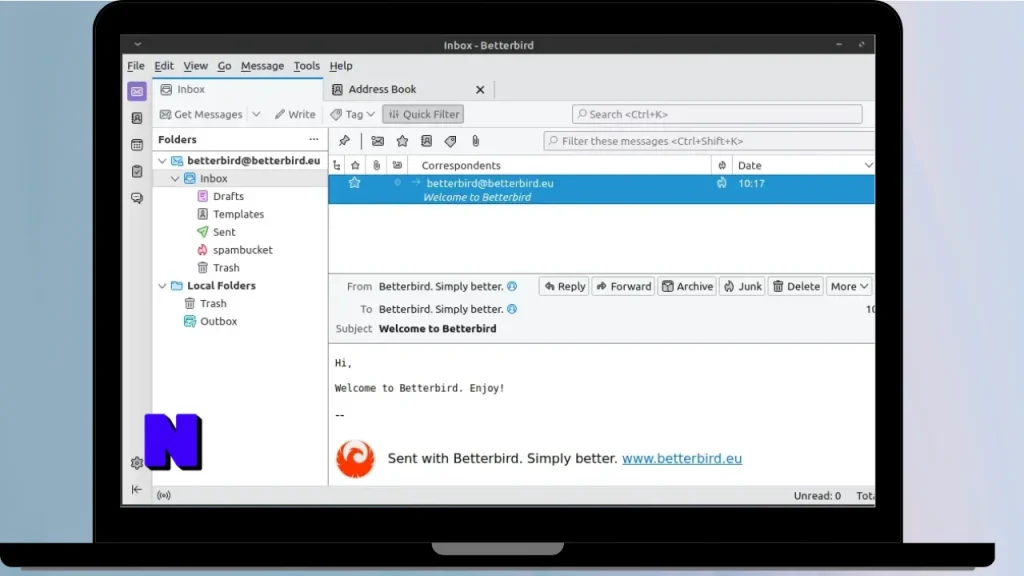Viewport: 1024px width, 576px height.
Task: Select the spambucket folder
Action: (x=240, y=250)
